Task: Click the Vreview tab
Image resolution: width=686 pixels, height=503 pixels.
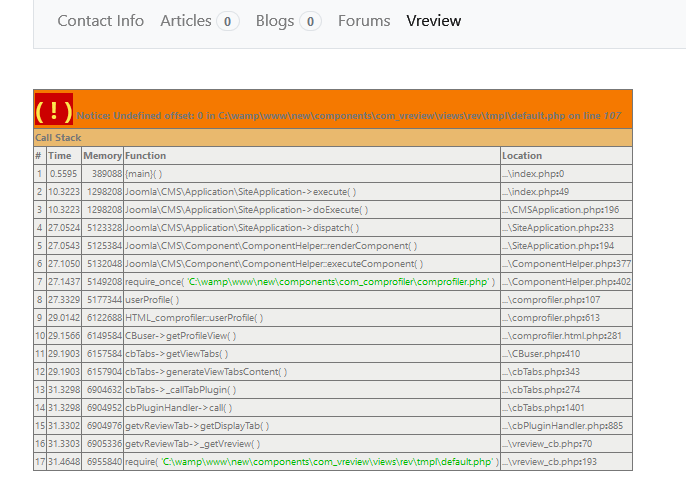Action: 434,21
